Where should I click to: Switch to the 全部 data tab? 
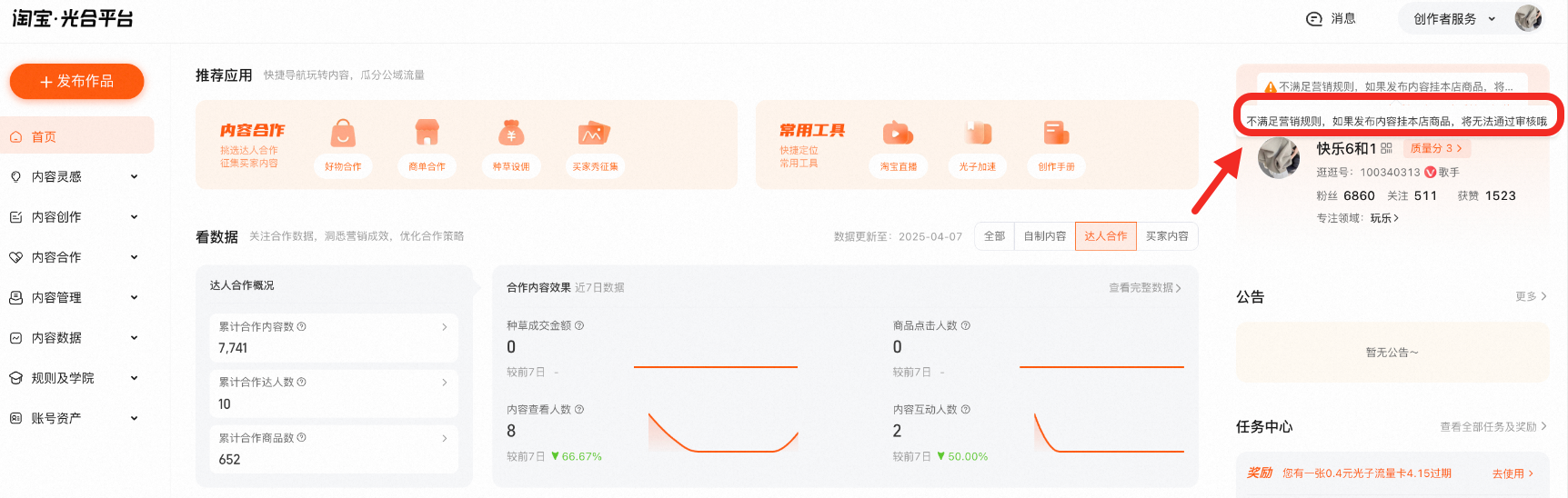click(x=994, y=236)
